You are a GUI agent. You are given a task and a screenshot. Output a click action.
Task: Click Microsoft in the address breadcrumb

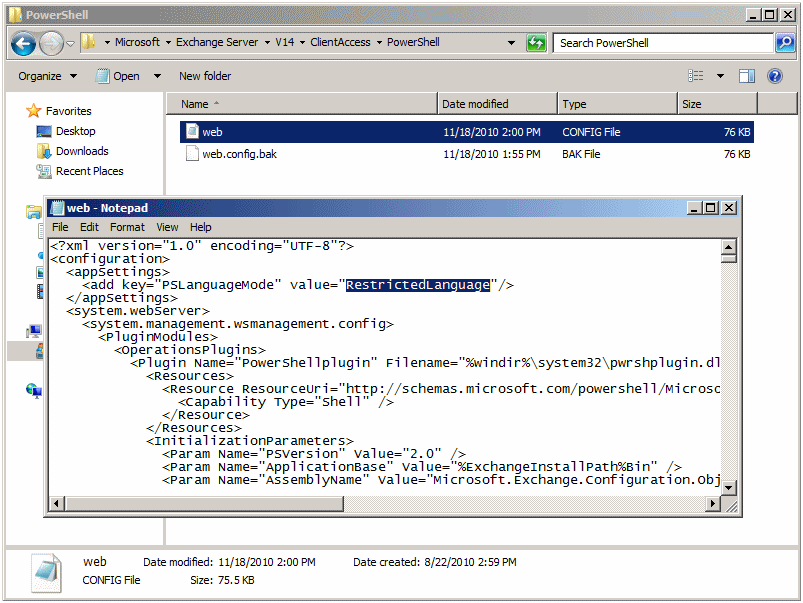pos(137,42)
